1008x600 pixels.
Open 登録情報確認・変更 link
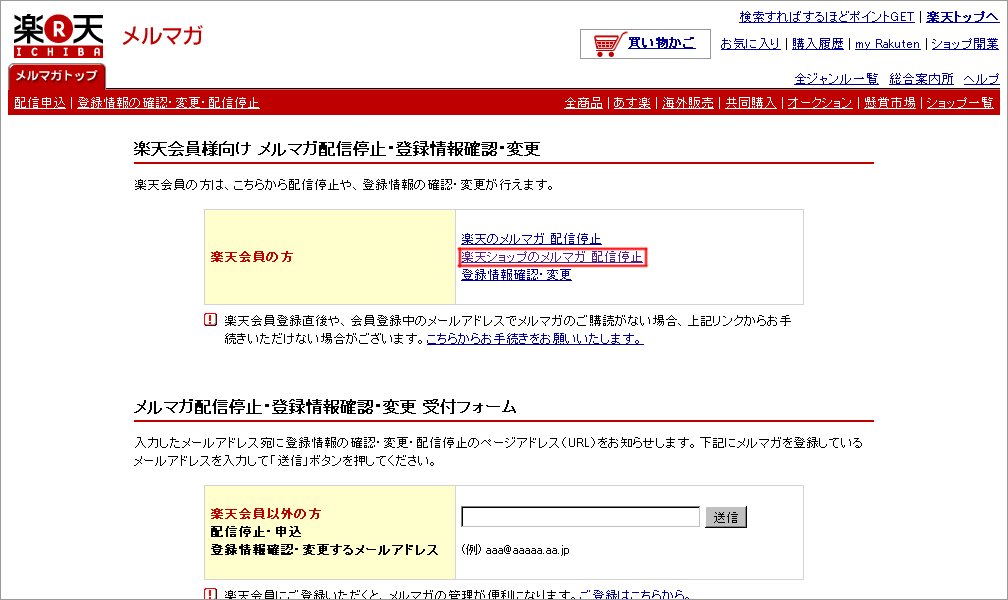[x=516, y=275]
